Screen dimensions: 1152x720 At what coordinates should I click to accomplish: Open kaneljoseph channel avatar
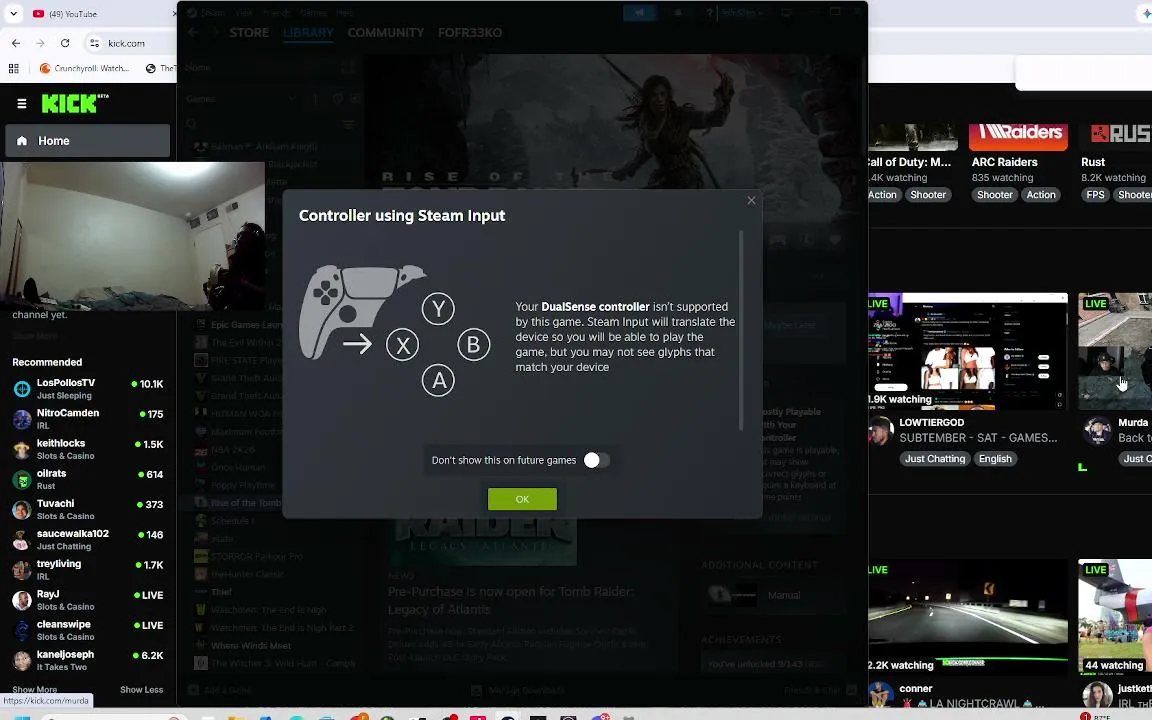22,660
